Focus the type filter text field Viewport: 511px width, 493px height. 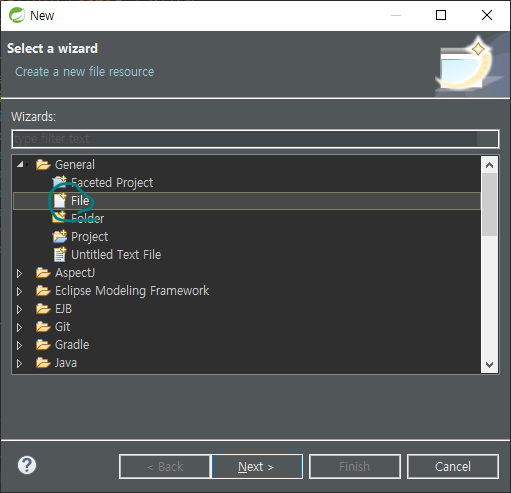click(x=255, y=139)
